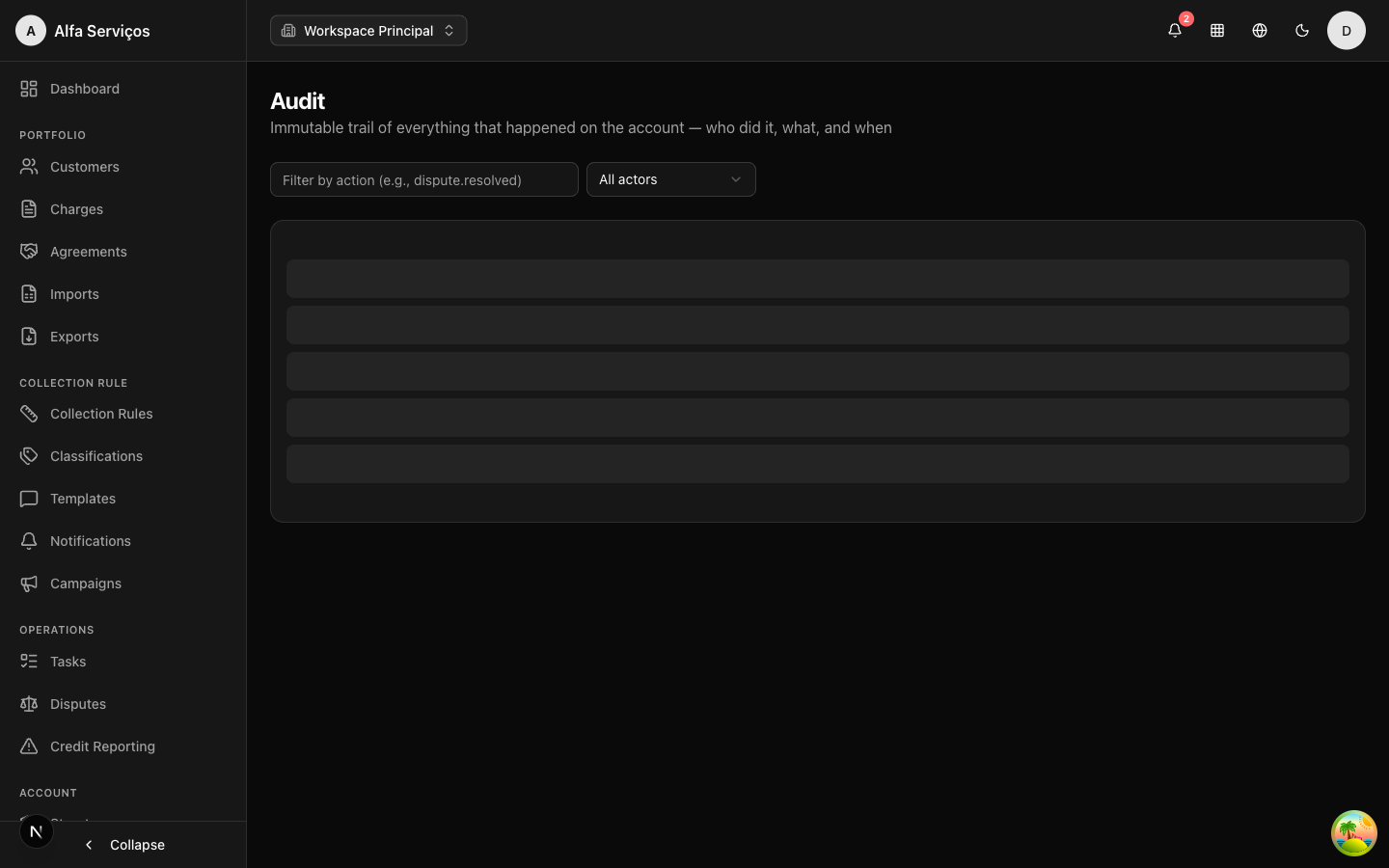
Task: Click the Charges document icon
Action: (29, 209)
